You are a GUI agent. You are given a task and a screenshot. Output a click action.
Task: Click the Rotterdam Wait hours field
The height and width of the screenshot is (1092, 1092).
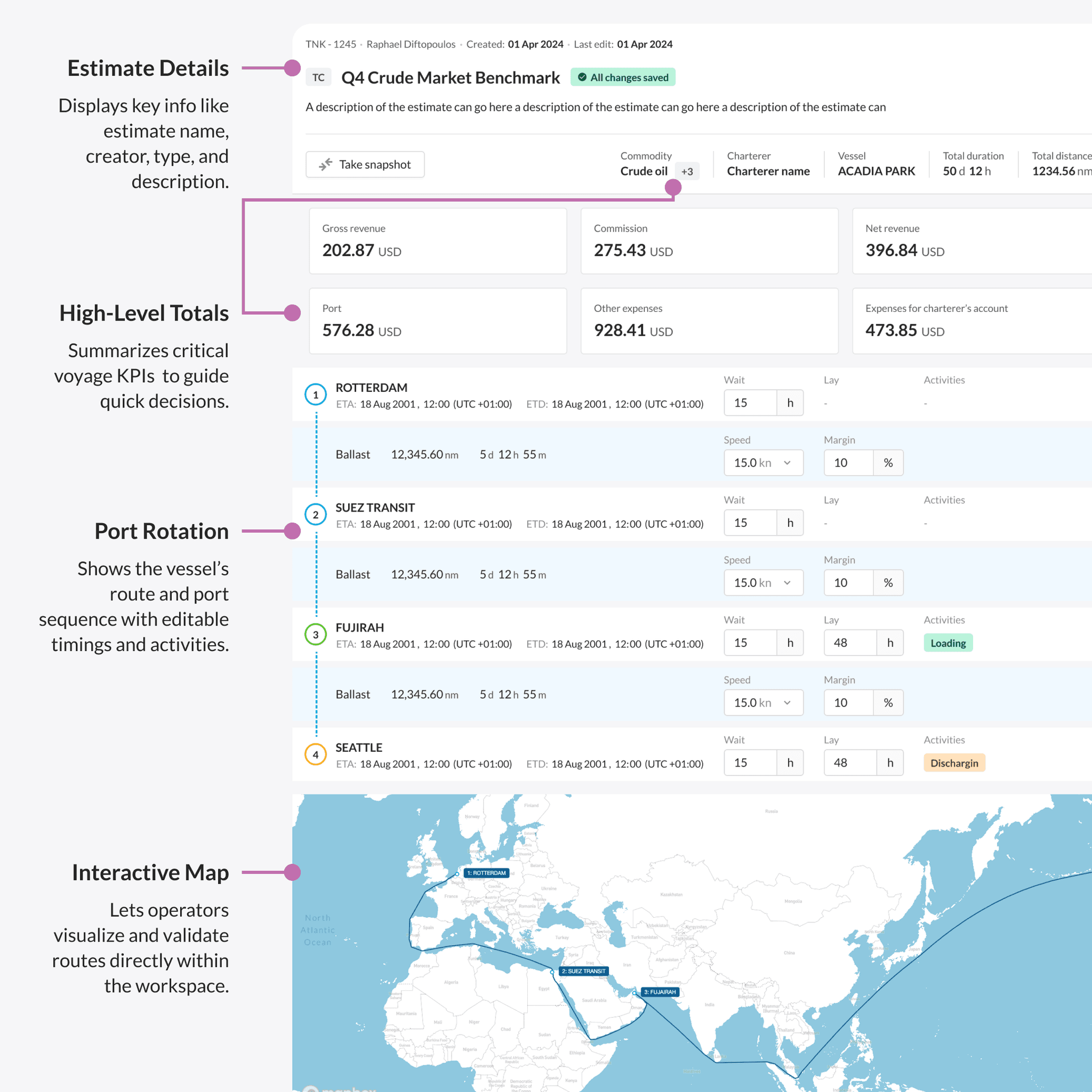750,403
